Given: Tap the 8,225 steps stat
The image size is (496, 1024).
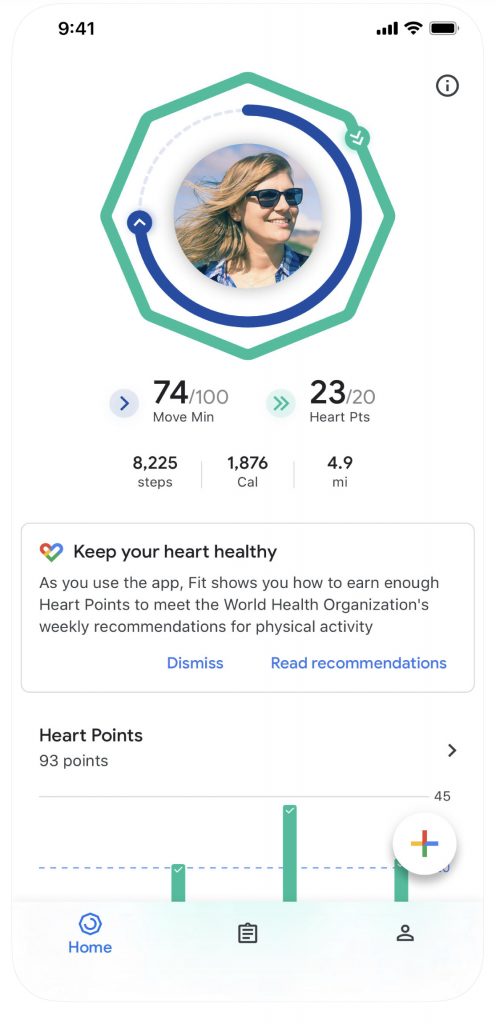Looking at the screenshot, I should 155,472.
